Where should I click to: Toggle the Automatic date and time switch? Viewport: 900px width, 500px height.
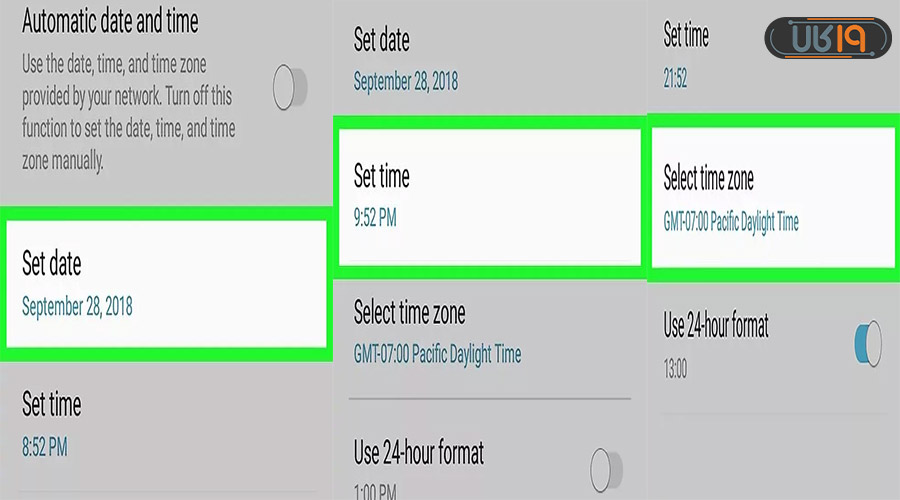(x=290, y=89)
